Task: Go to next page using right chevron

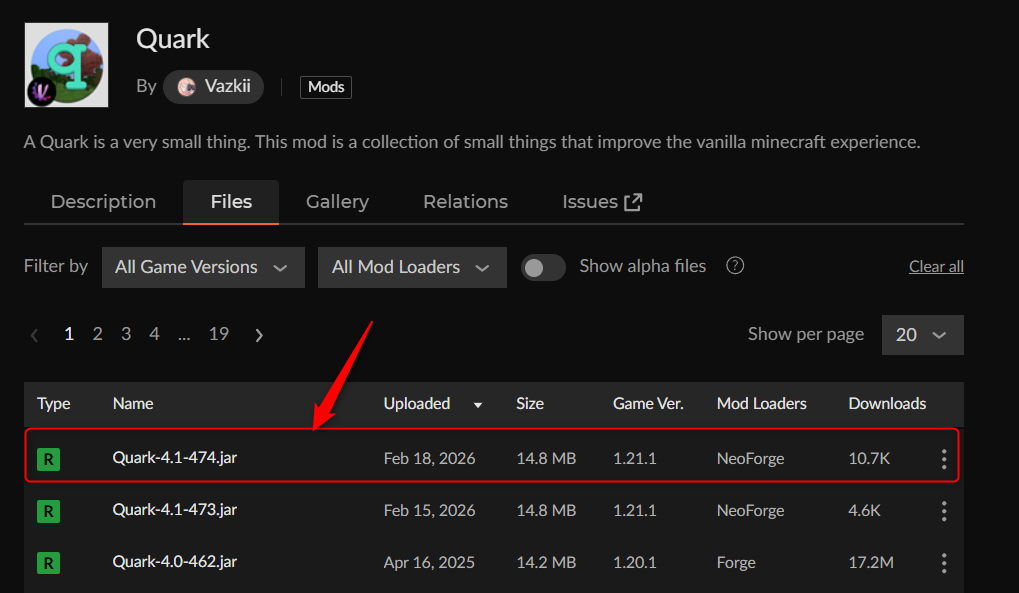Action: pyautogui.click(x=259, y=335)
